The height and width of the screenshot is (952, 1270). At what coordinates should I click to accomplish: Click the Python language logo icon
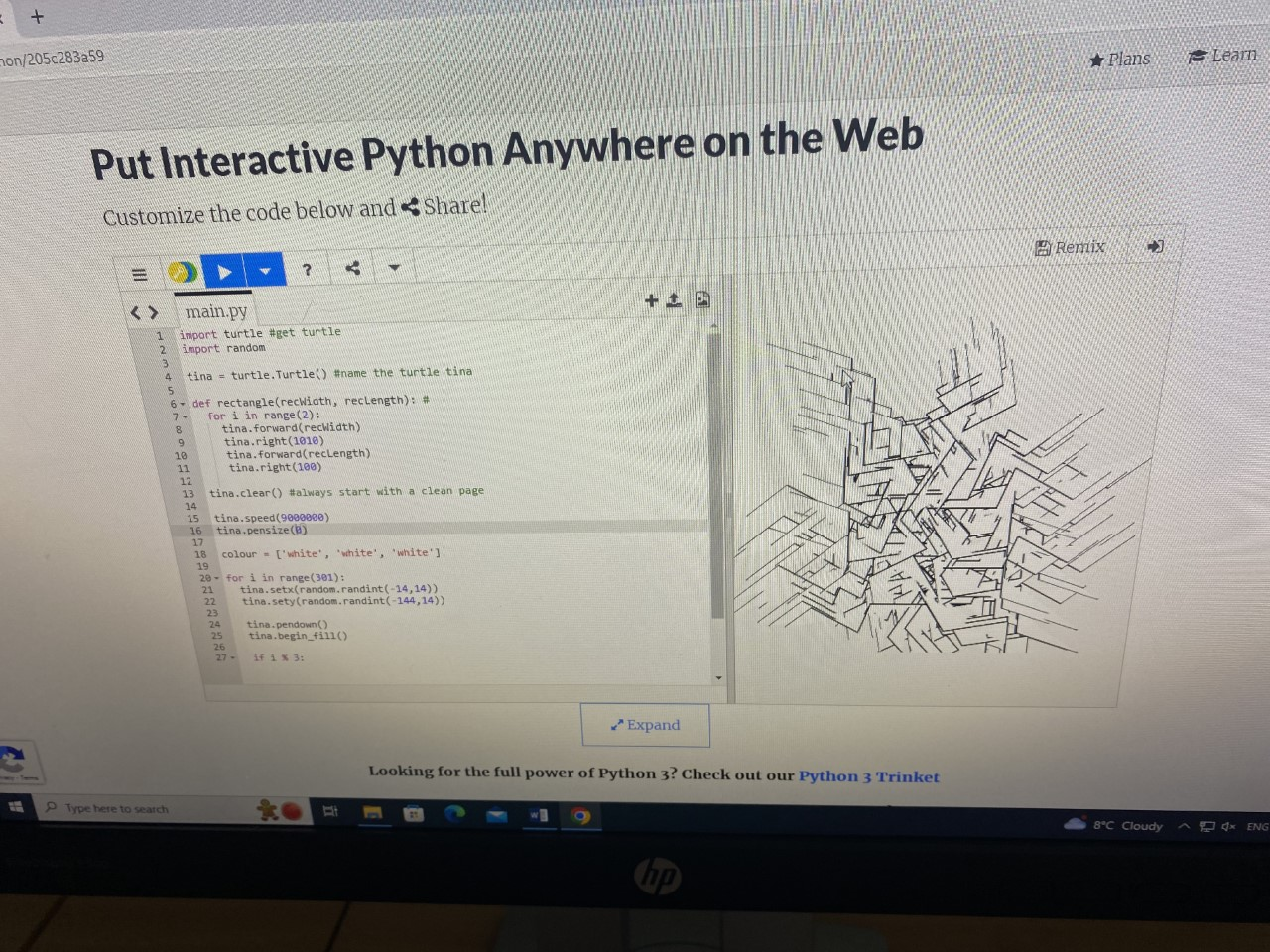(x=182, y=272)
